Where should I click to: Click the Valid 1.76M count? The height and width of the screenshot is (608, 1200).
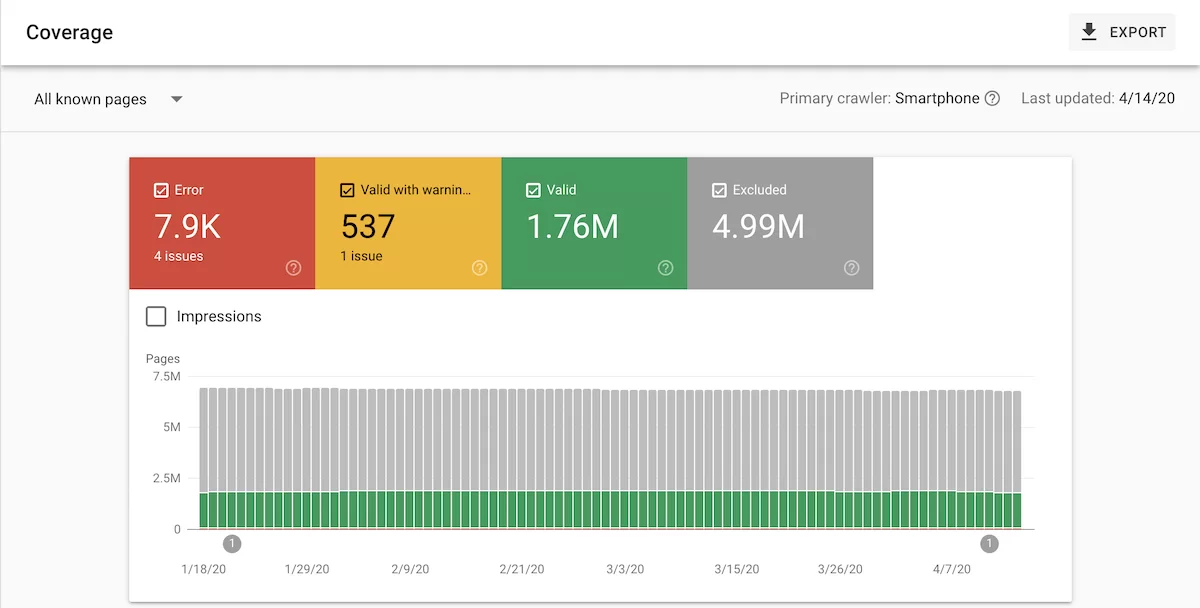coord(572,227)
